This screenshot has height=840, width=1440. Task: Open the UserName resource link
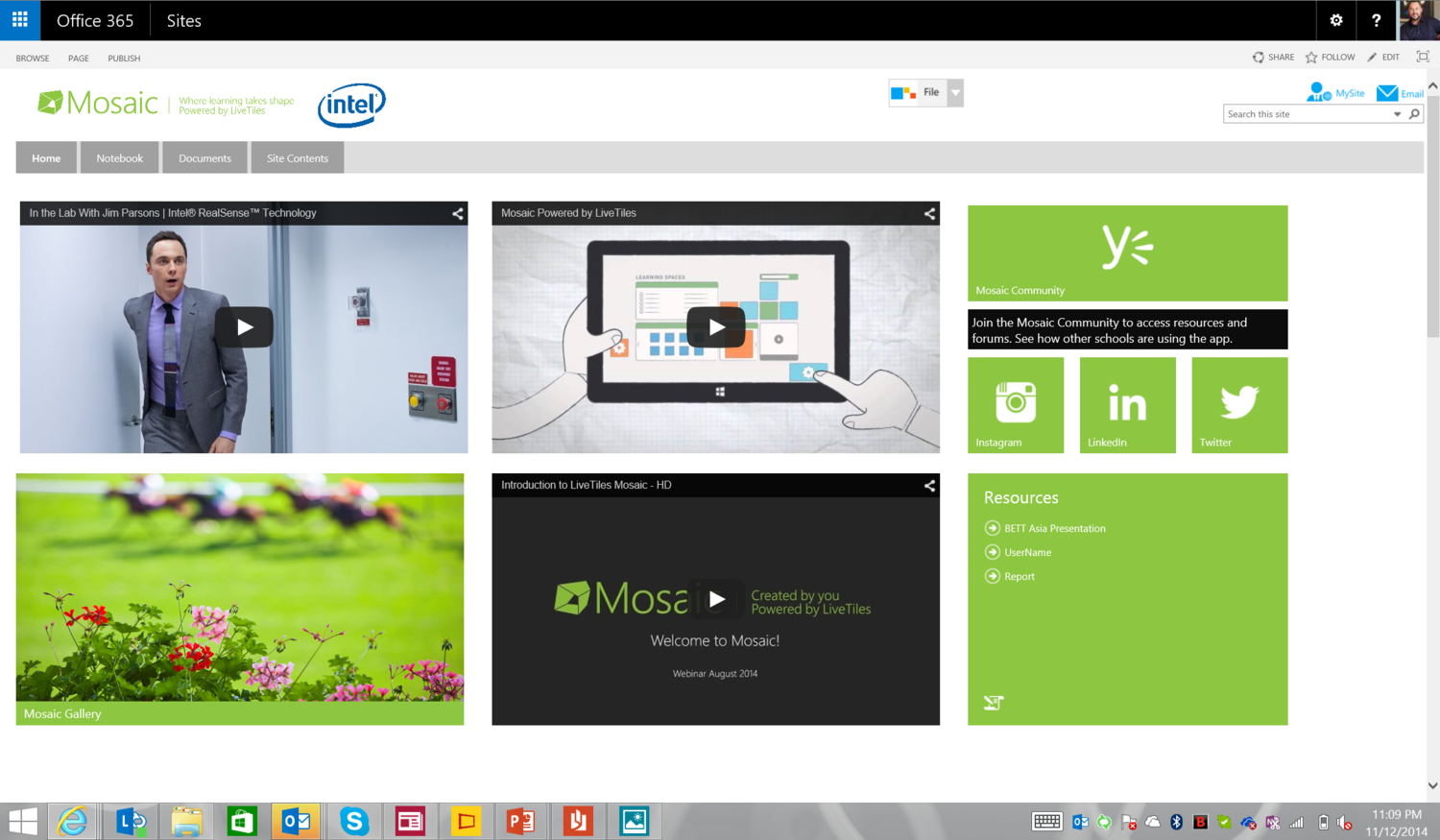[x=1027, y=552]
